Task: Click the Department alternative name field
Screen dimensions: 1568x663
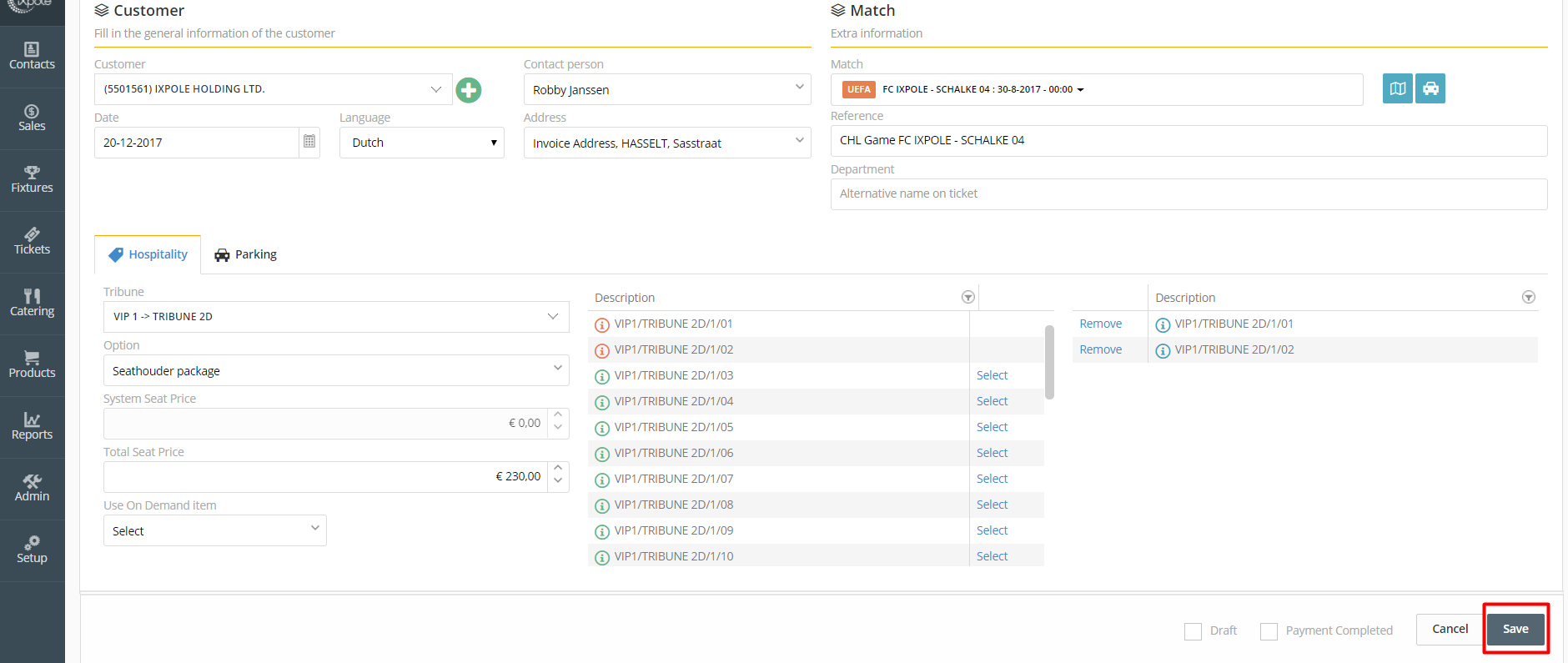Action: click(x=1189, y=194)
